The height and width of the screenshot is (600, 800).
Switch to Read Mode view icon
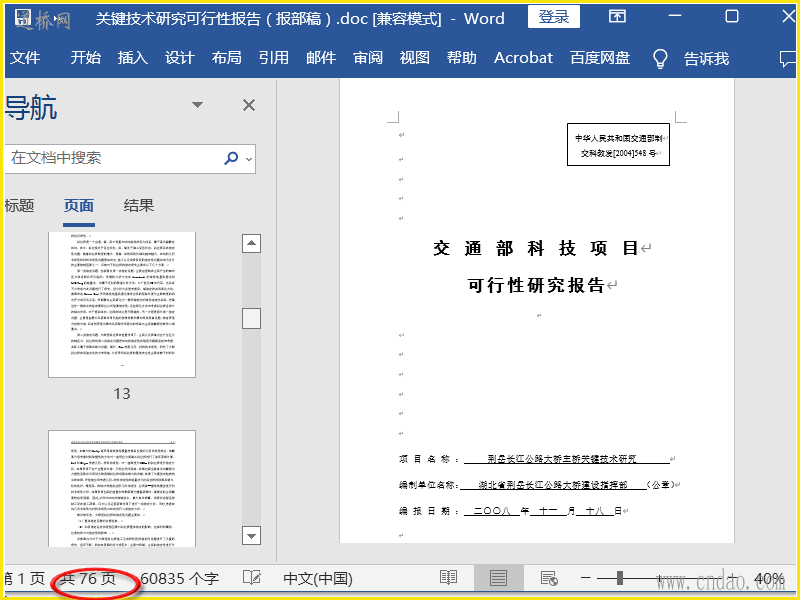click(448, 578)
